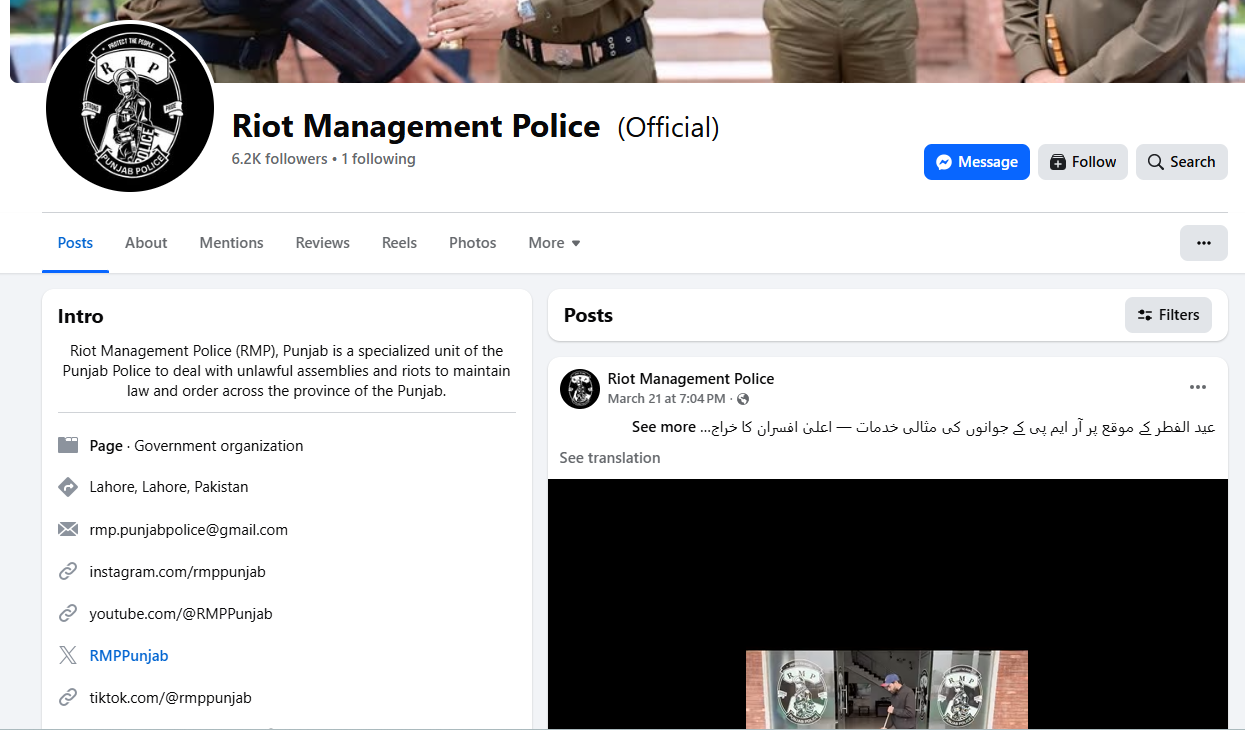Screen dimensions: 1245x730
Task: Follow the Riot Management Police page
Action: pyautogui.click(x=1083, y=162)
